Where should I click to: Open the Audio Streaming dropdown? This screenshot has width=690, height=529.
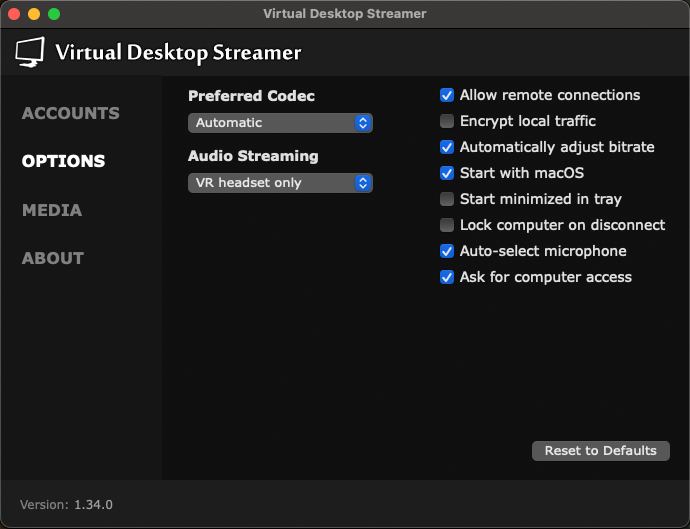[x=280, y=183]
